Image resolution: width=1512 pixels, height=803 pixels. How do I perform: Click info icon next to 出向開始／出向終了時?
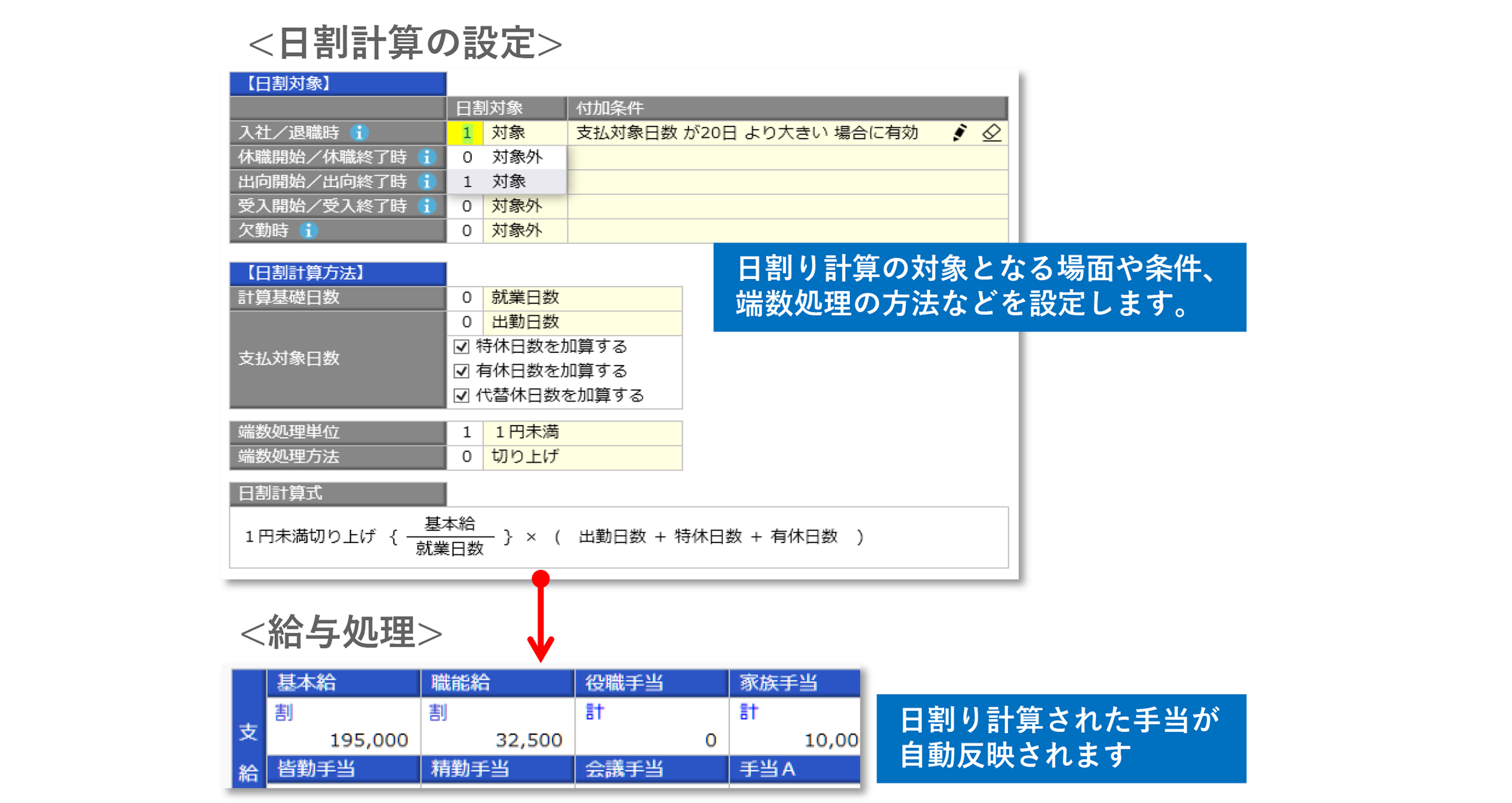427,182
